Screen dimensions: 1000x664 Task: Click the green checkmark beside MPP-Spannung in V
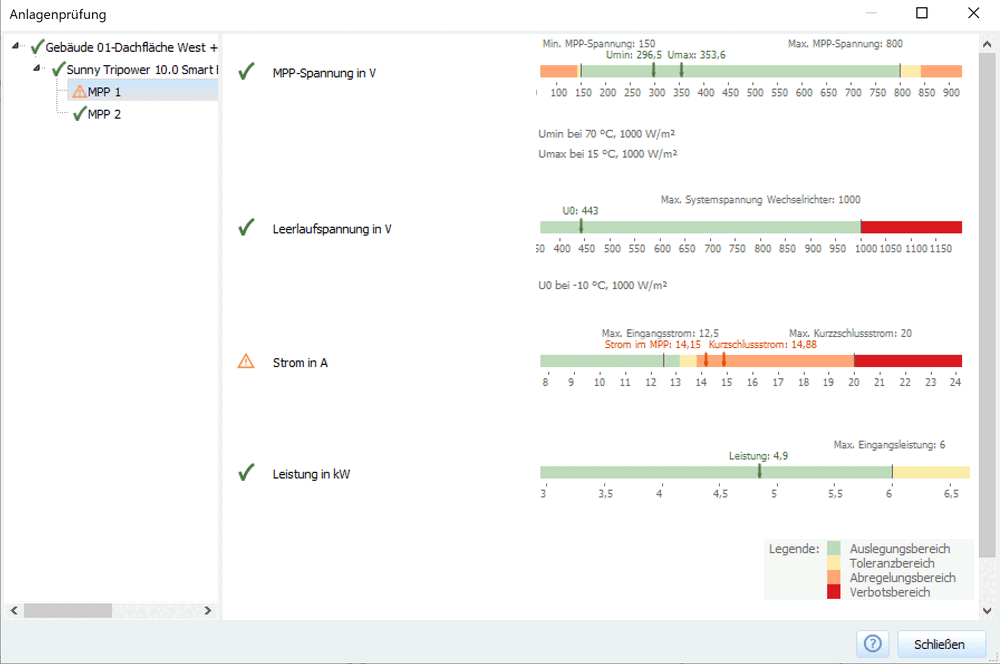pyautogui.click(x=246, y=72)
